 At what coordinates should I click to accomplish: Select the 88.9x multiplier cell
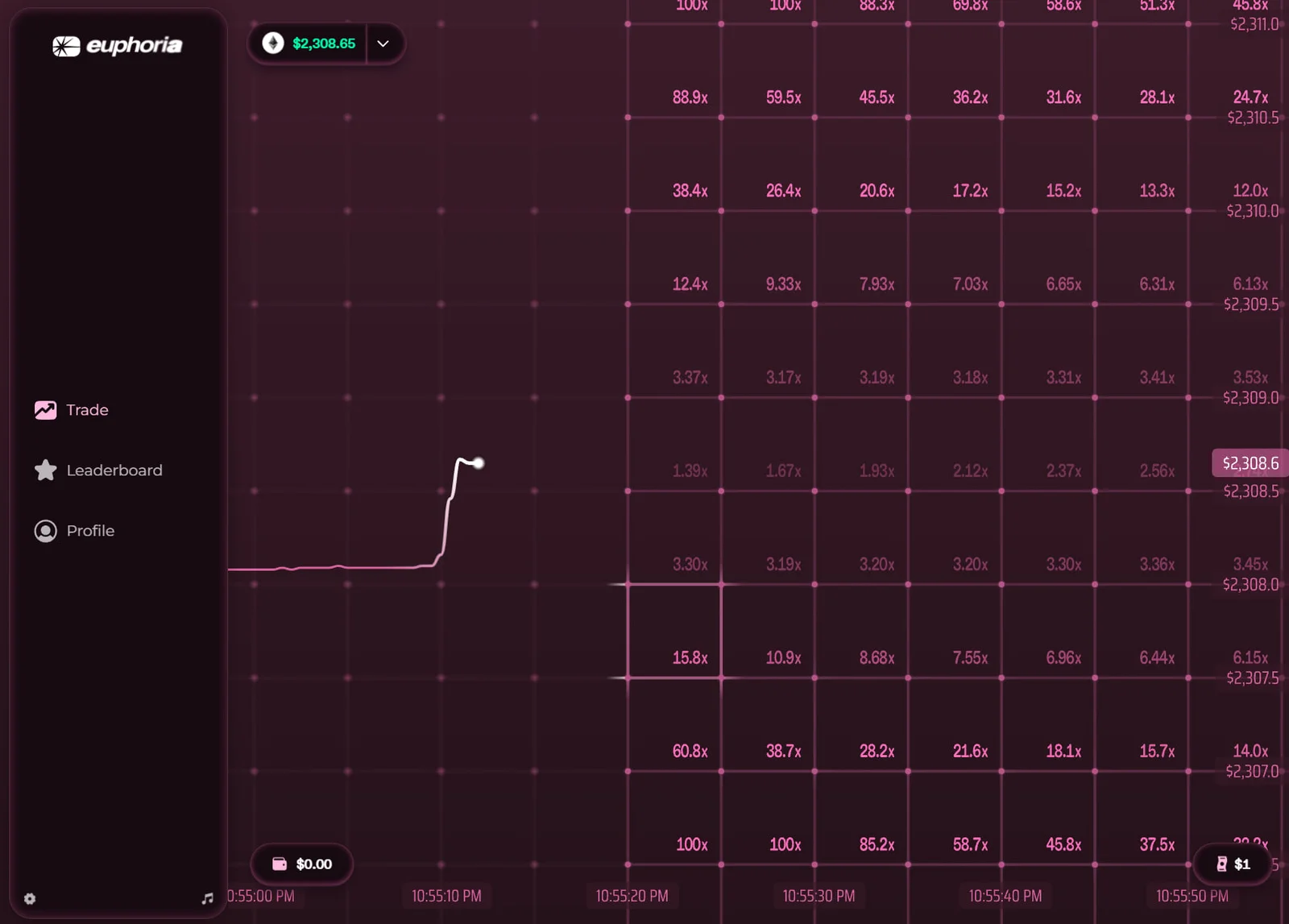674,71
